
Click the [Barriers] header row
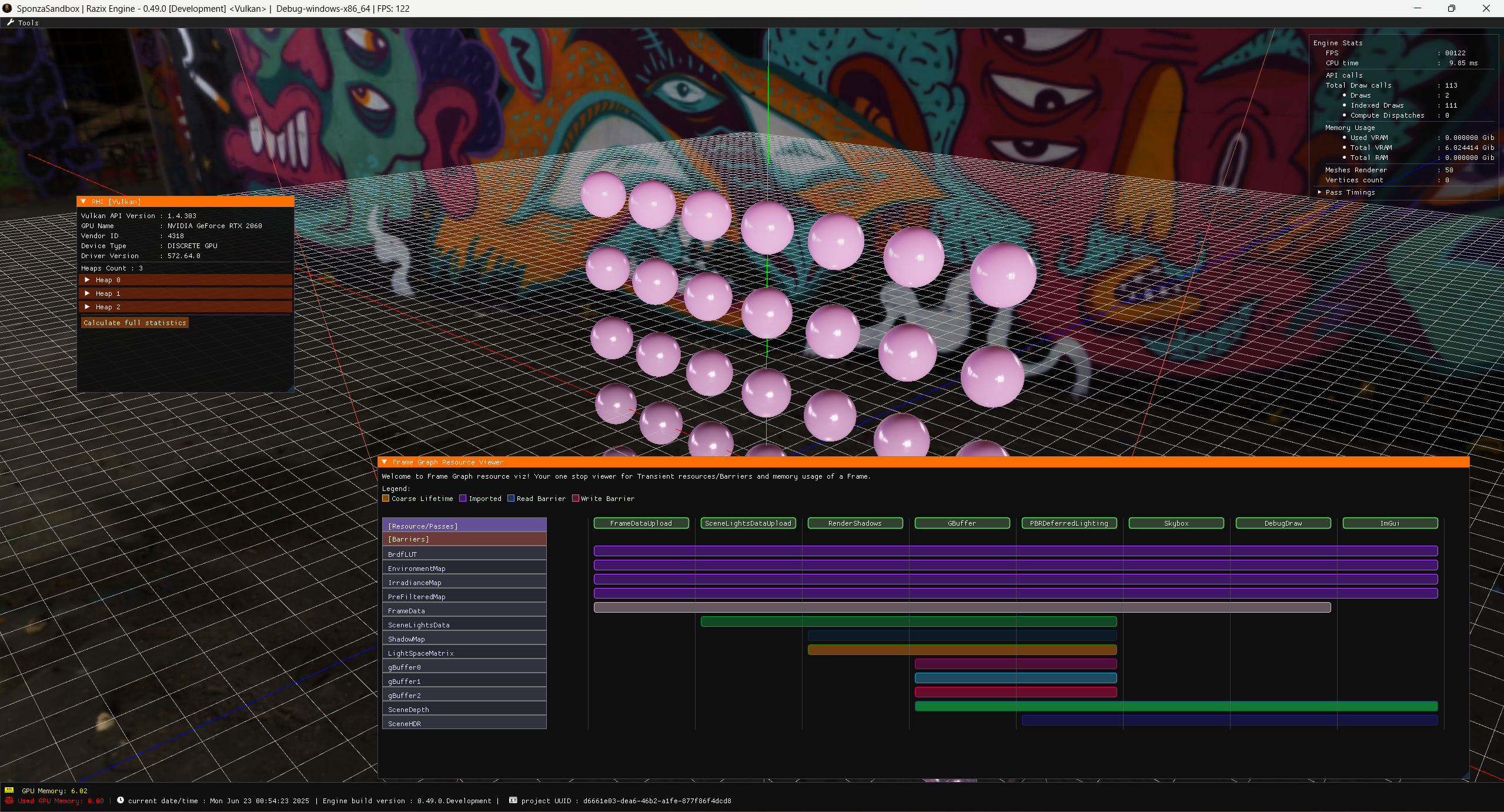click(x=464, y=539)
